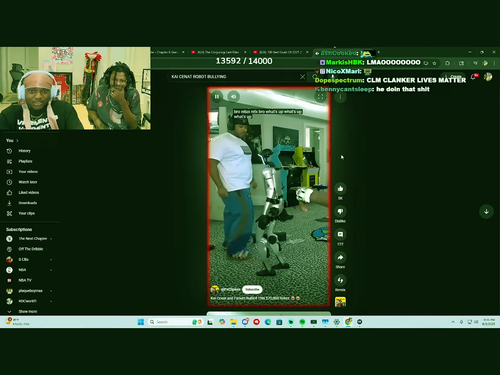
Task: Open the browser extensions puzzle icon
Action: (x=447, y=63)
